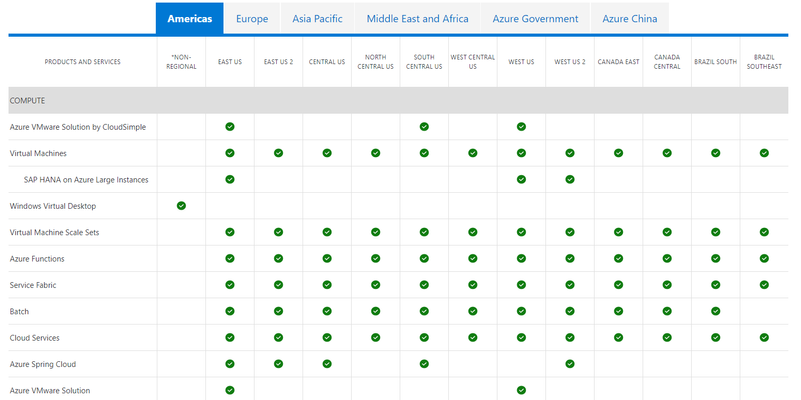Screen dimensions: 801x400
Task: Click Central US checkmark for Azure Spring Cloud
Action: pos(327,364)
